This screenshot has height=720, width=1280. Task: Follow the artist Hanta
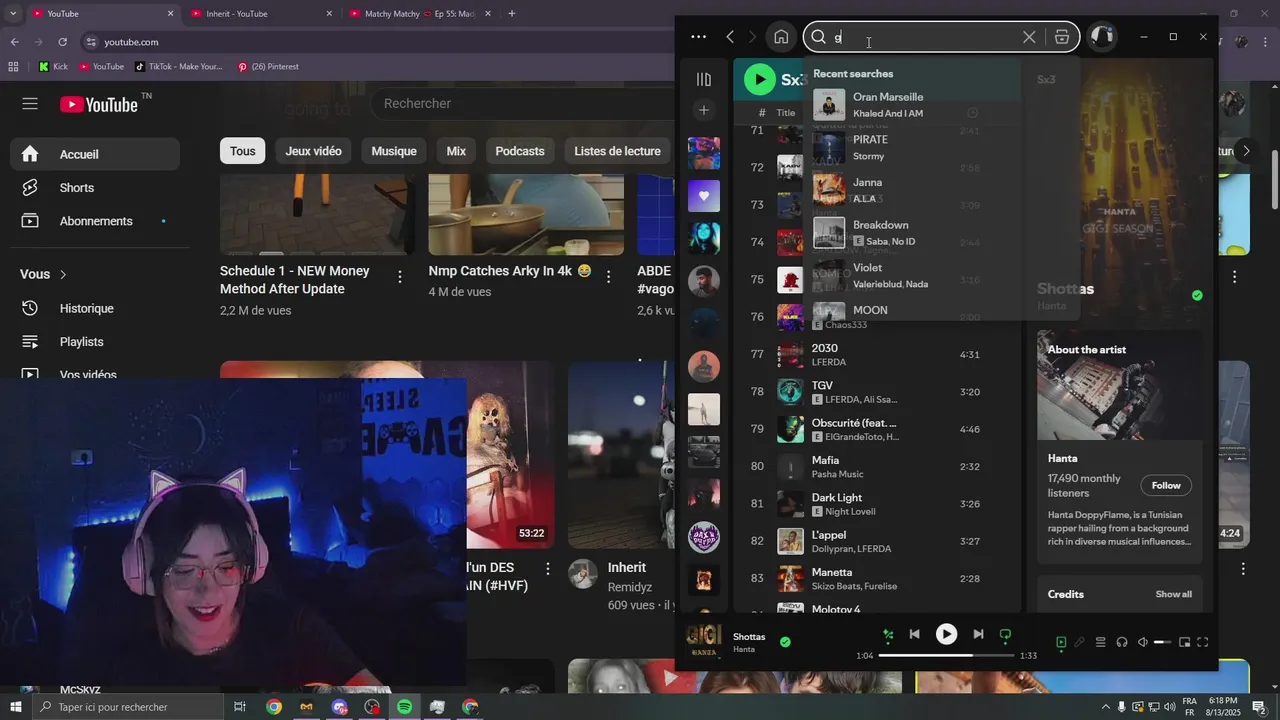[x=1166, y=485]
